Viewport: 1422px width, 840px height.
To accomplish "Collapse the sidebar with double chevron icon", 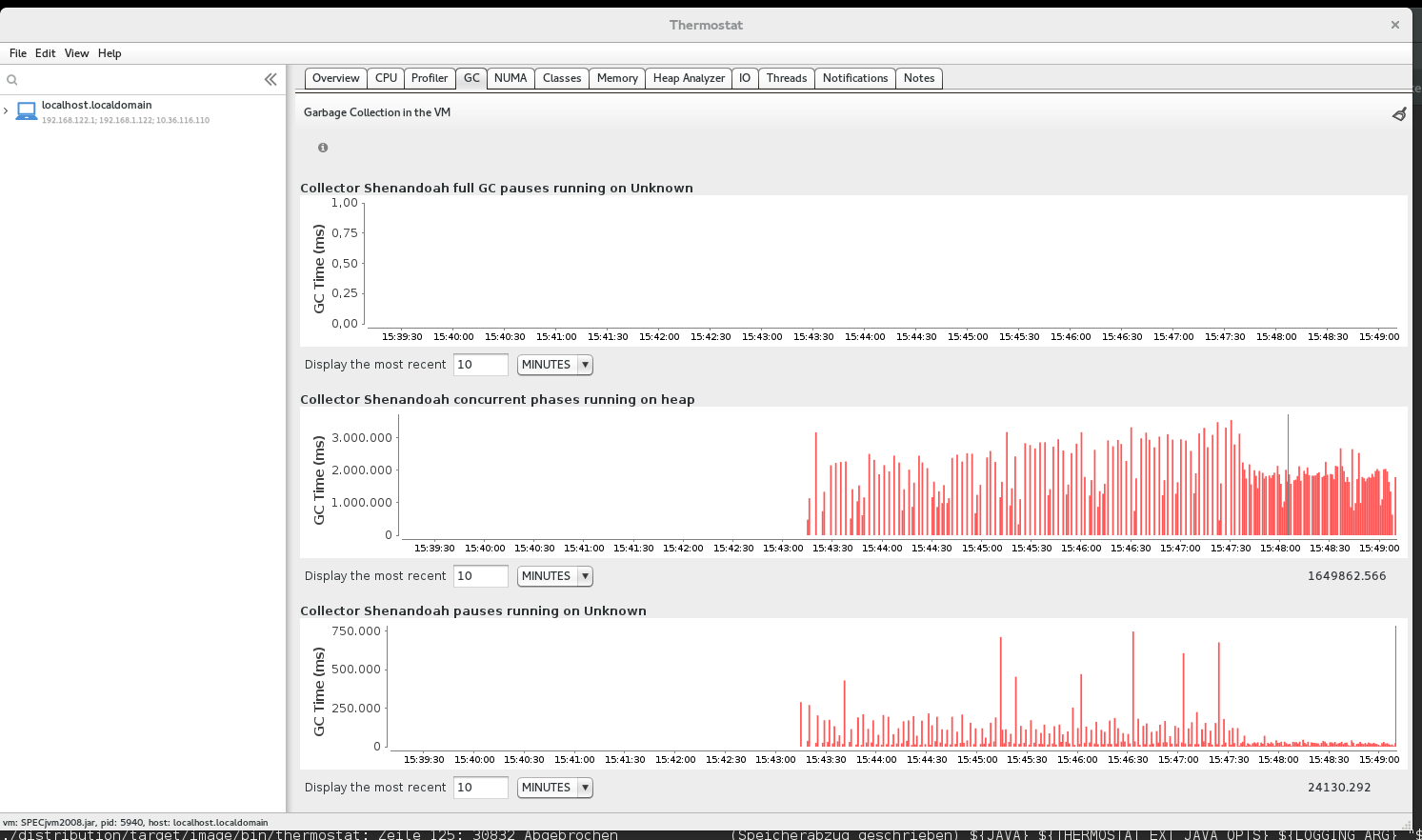I will [x=270, y=79].
